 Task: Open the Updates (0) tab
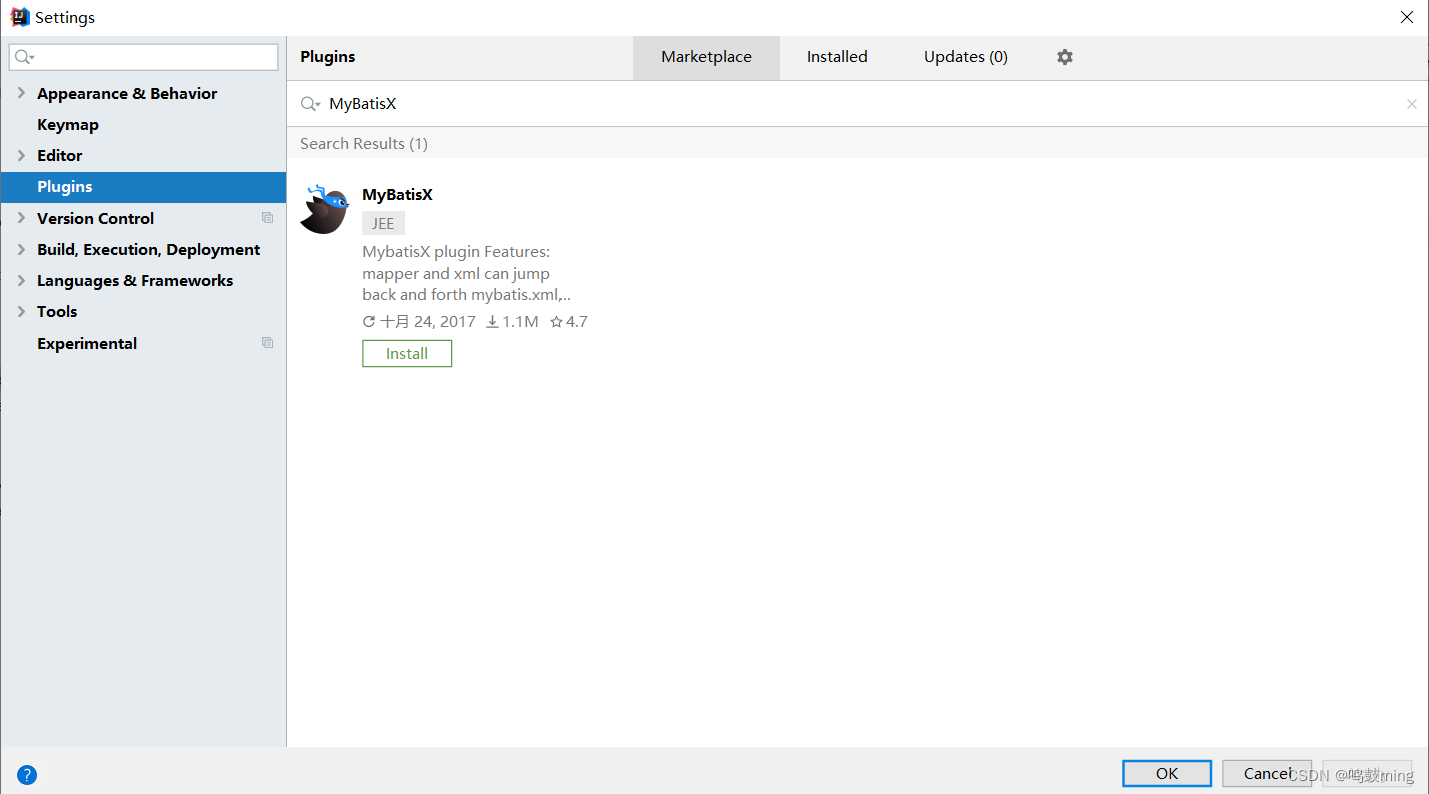tap(965, 57)
